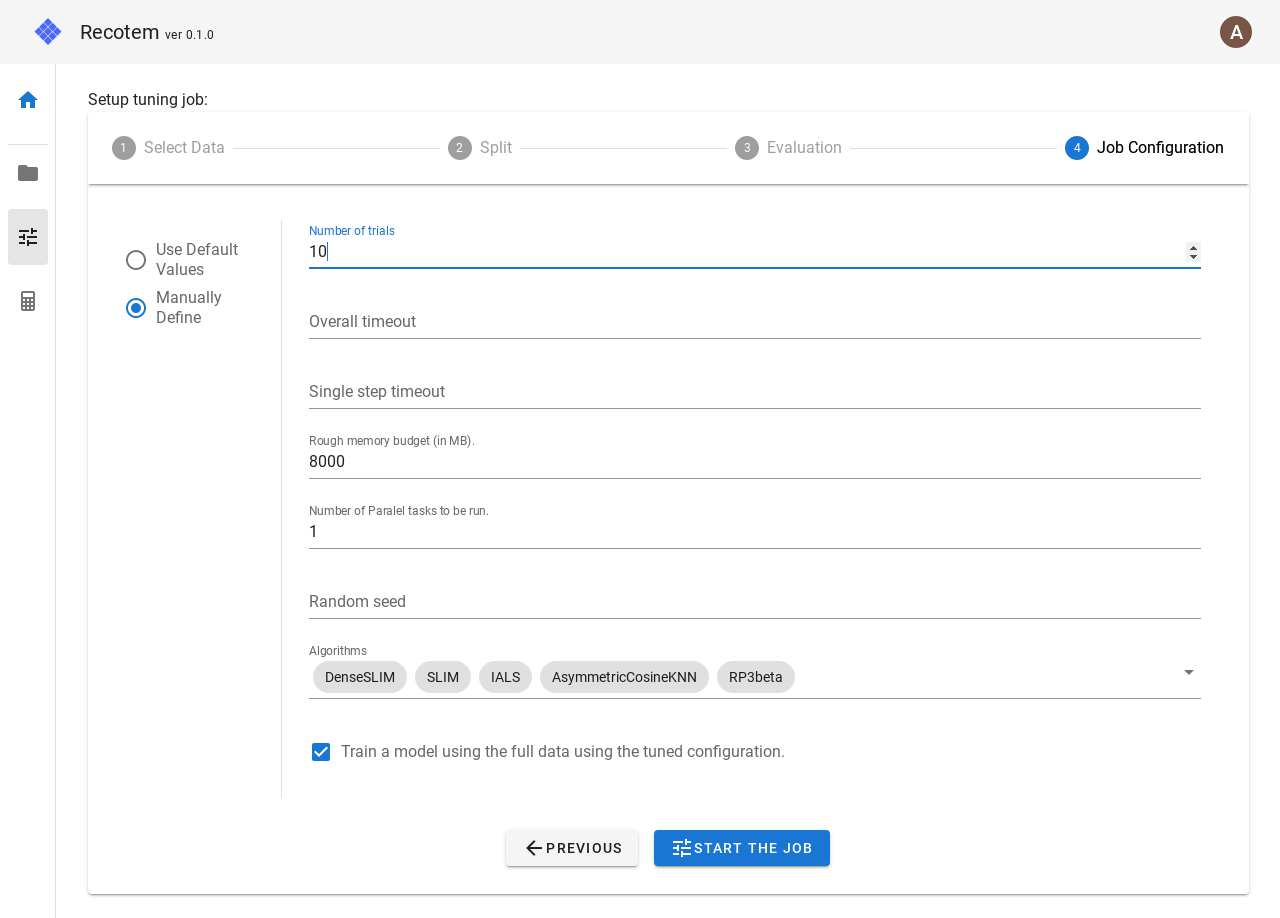Select the Home icon in the sidebar
Screen dimensions: 1280x918
[27, 99]
